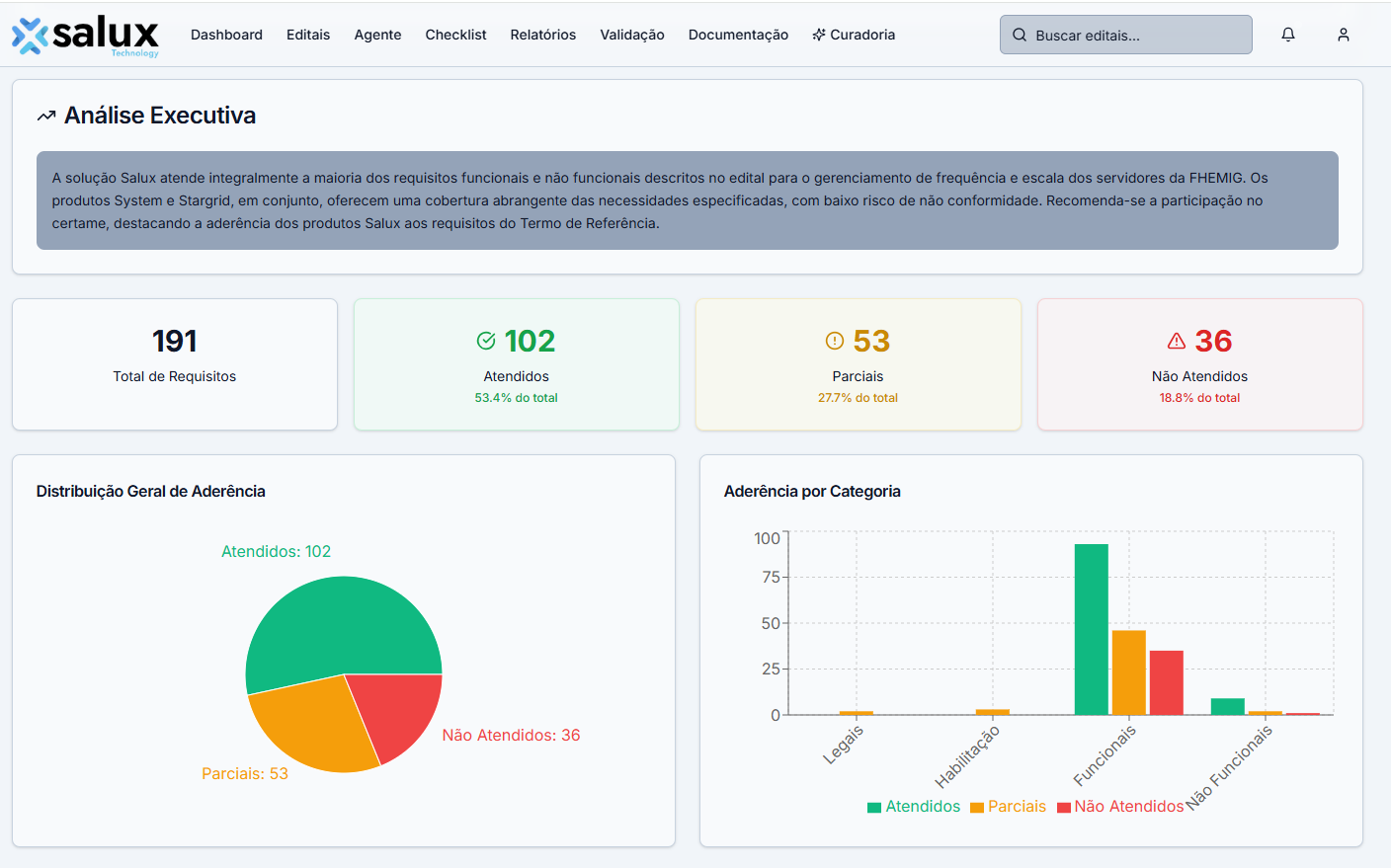
Task: Click the executive summary paragraph box
Action: tap(688, 200)
